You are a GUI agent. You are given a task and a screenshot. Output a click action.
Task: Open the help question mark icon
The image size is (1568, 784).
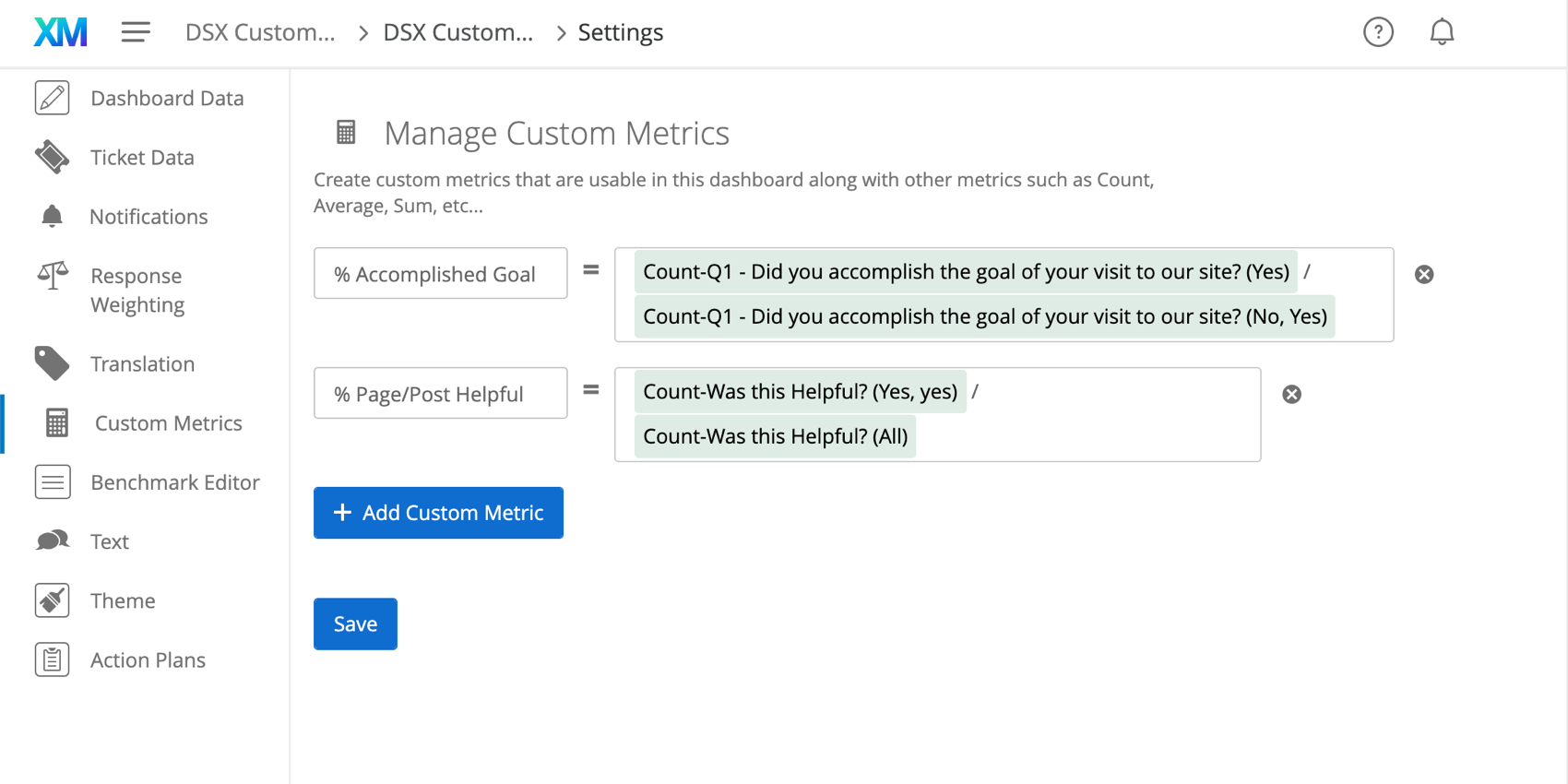click(x=1378, y=32)
